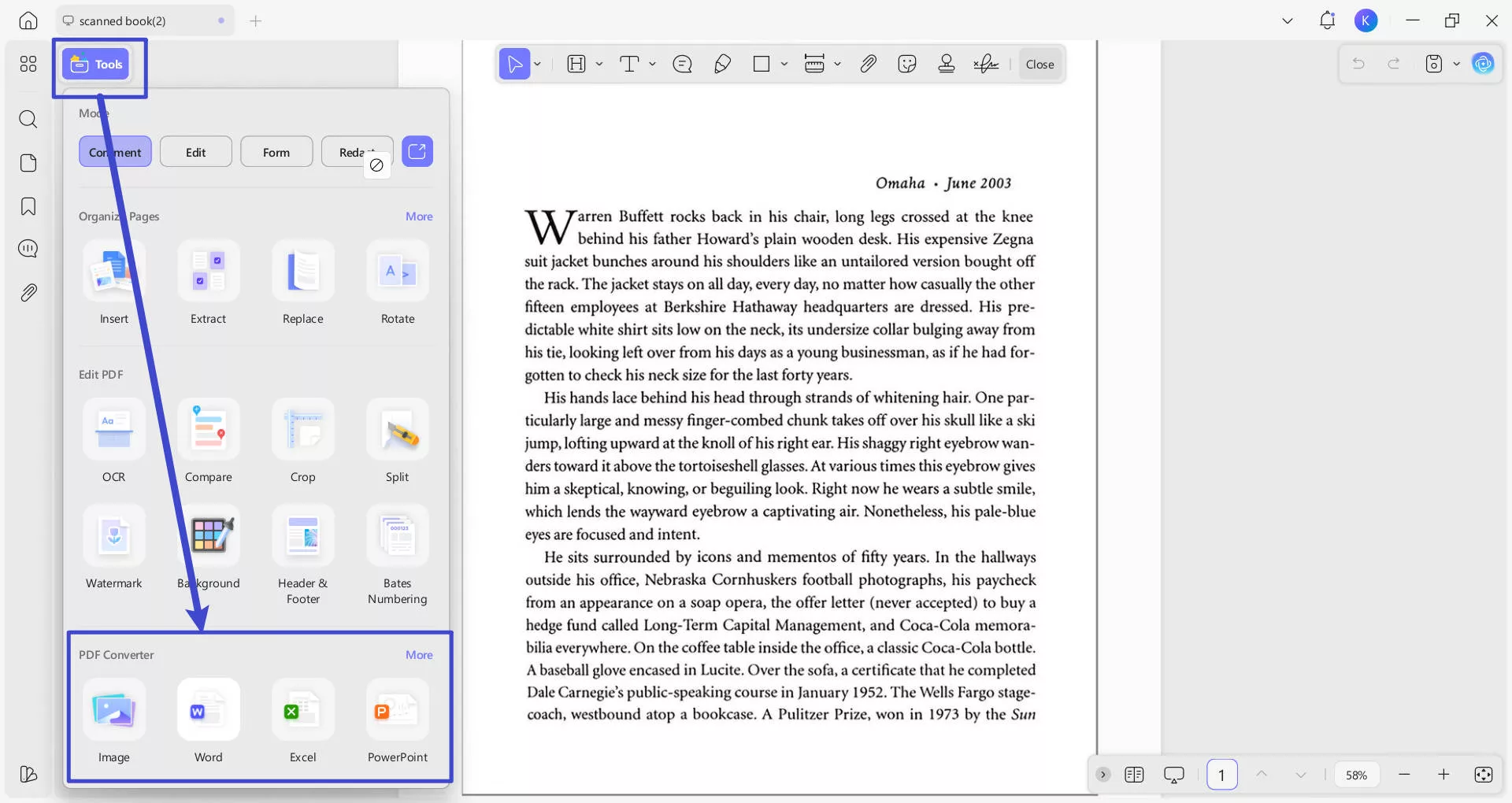Convert PDF to Excel
Screen dimensions: 1512x803
pos(302,710)
